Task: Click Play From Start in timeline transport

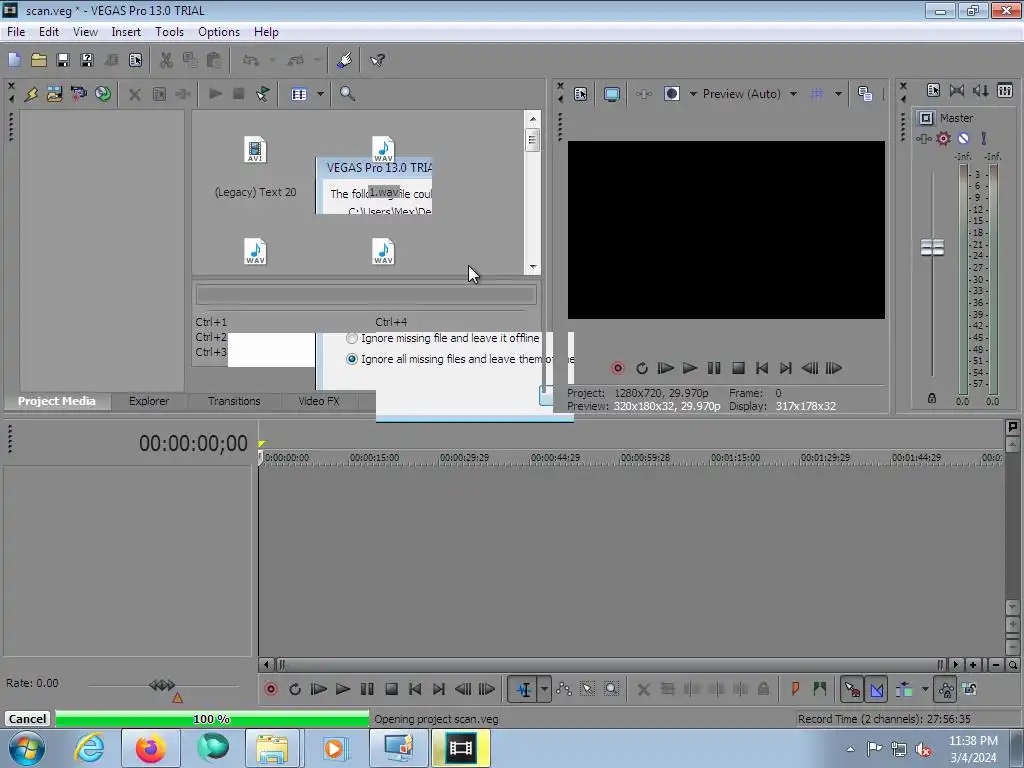Action: pyautogui.click(x=319, y=689)
